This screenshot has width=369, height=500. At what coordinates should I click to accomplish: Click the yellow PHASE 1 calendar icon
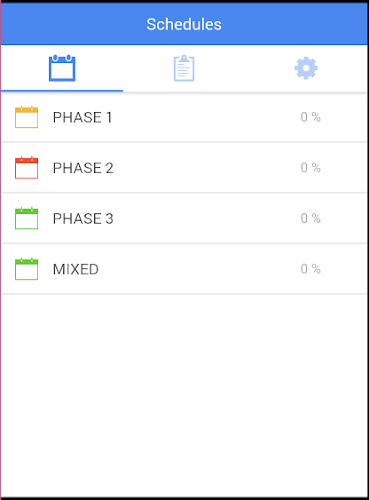[26, 117]
